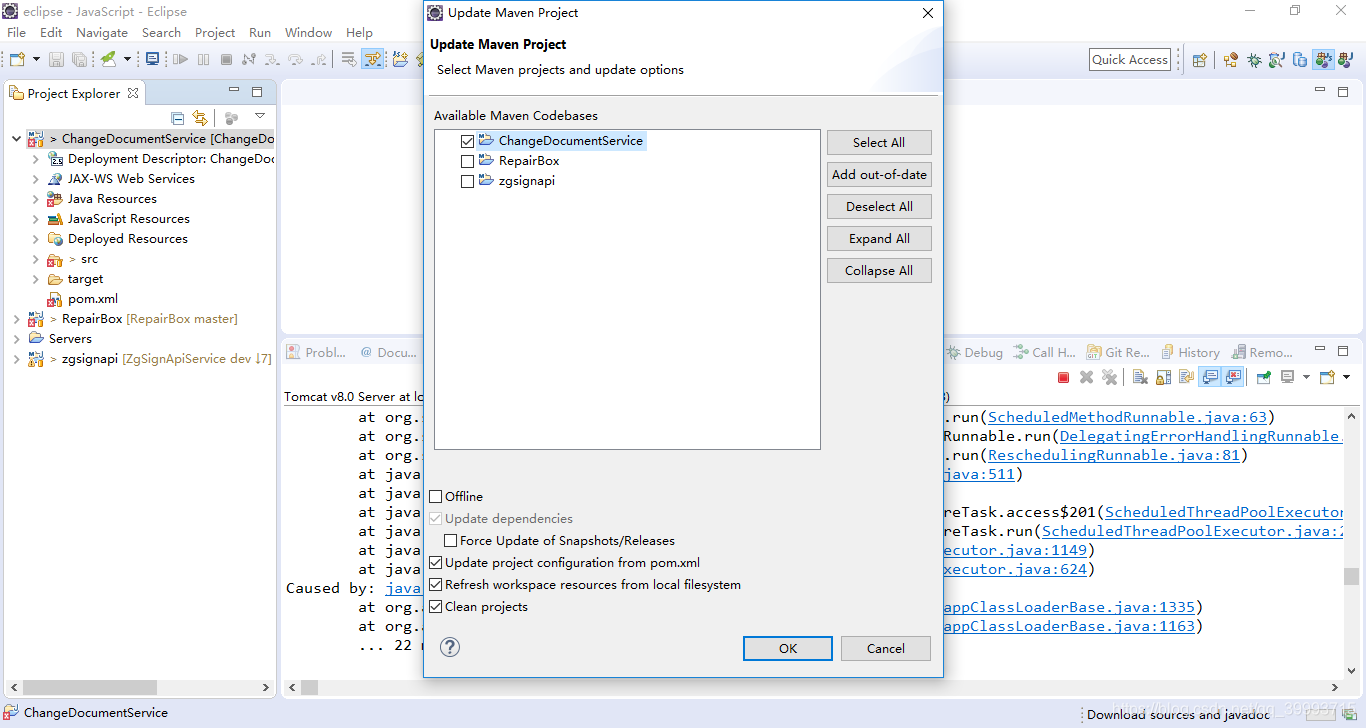Expand the target folder node

[x=36, y=279]
